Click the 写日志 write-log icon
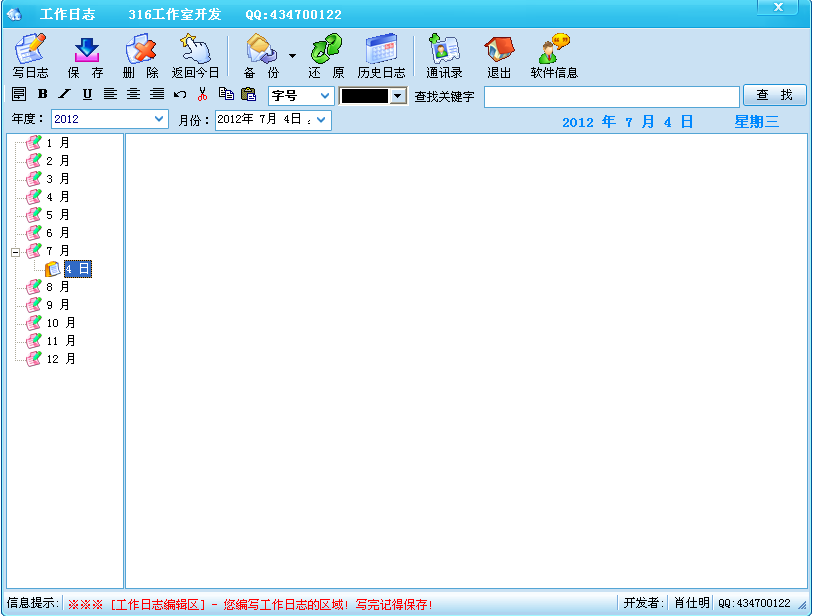 click(x=30, y=56)
